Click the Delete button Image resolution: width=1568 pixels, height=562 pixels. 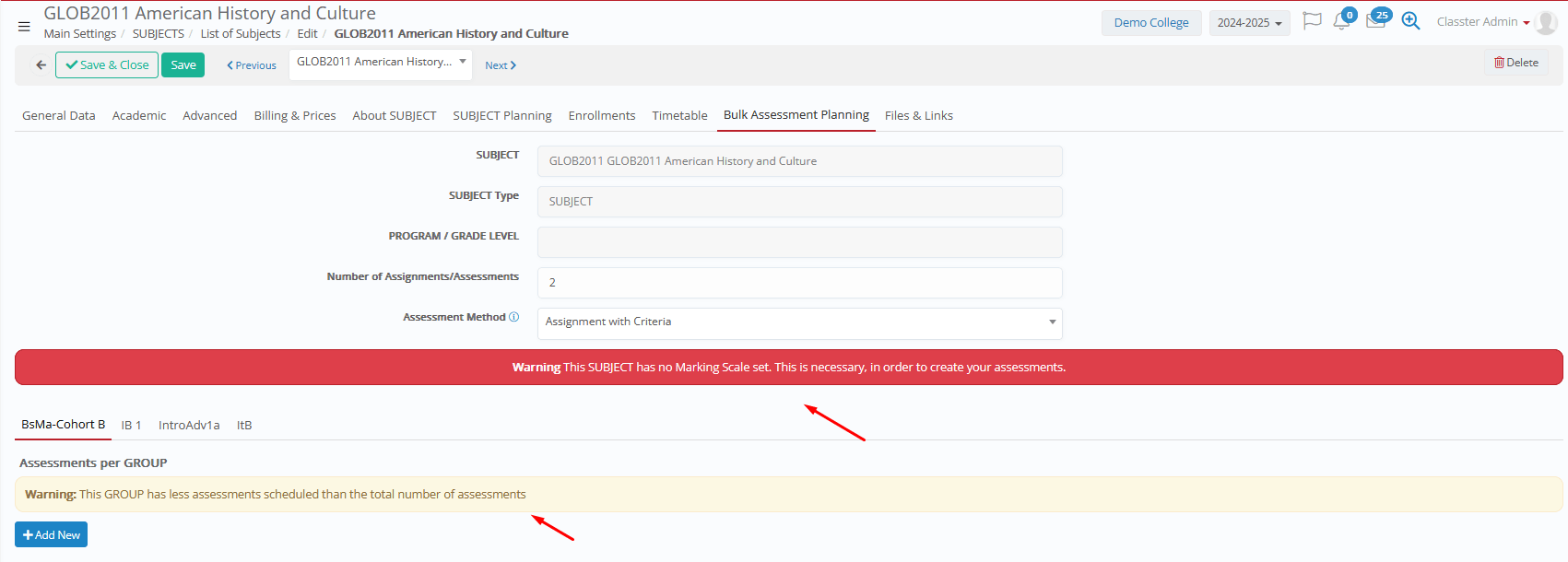[1515, 63]
